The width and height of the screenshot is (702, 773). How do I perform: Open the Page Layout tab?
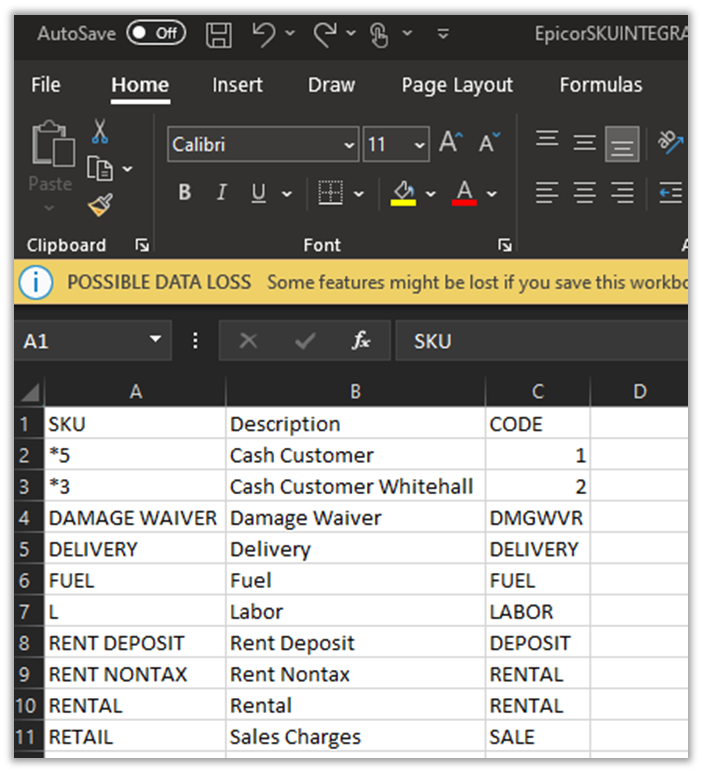coord(457,85)
